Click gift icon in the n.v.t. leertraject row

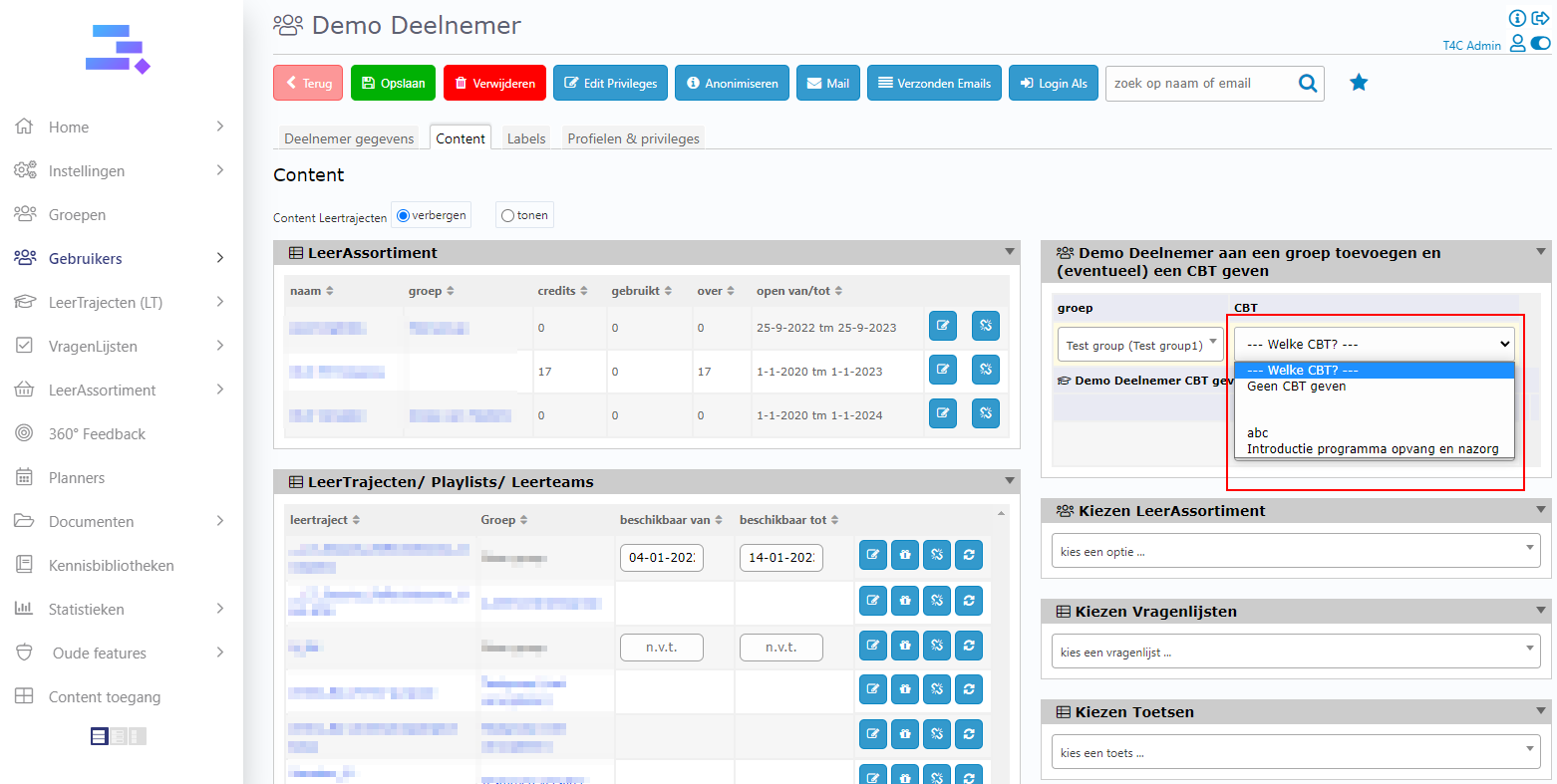tap(905, 646)
